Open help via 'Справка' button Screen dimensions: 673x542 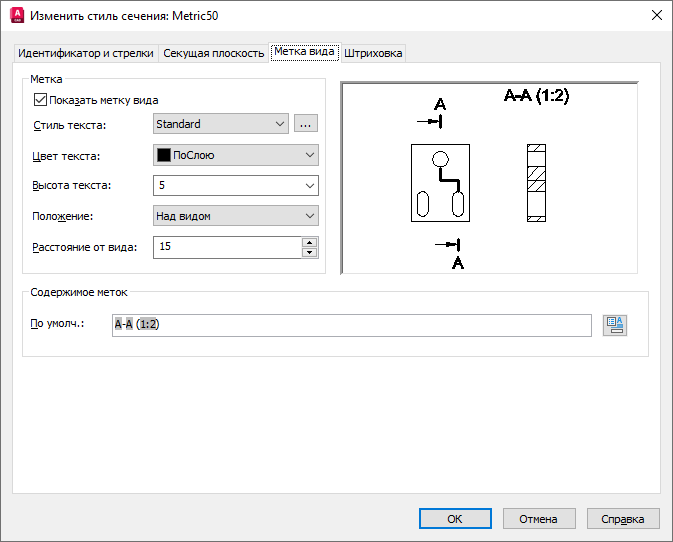pyautogui.click(x=623, y=519)
